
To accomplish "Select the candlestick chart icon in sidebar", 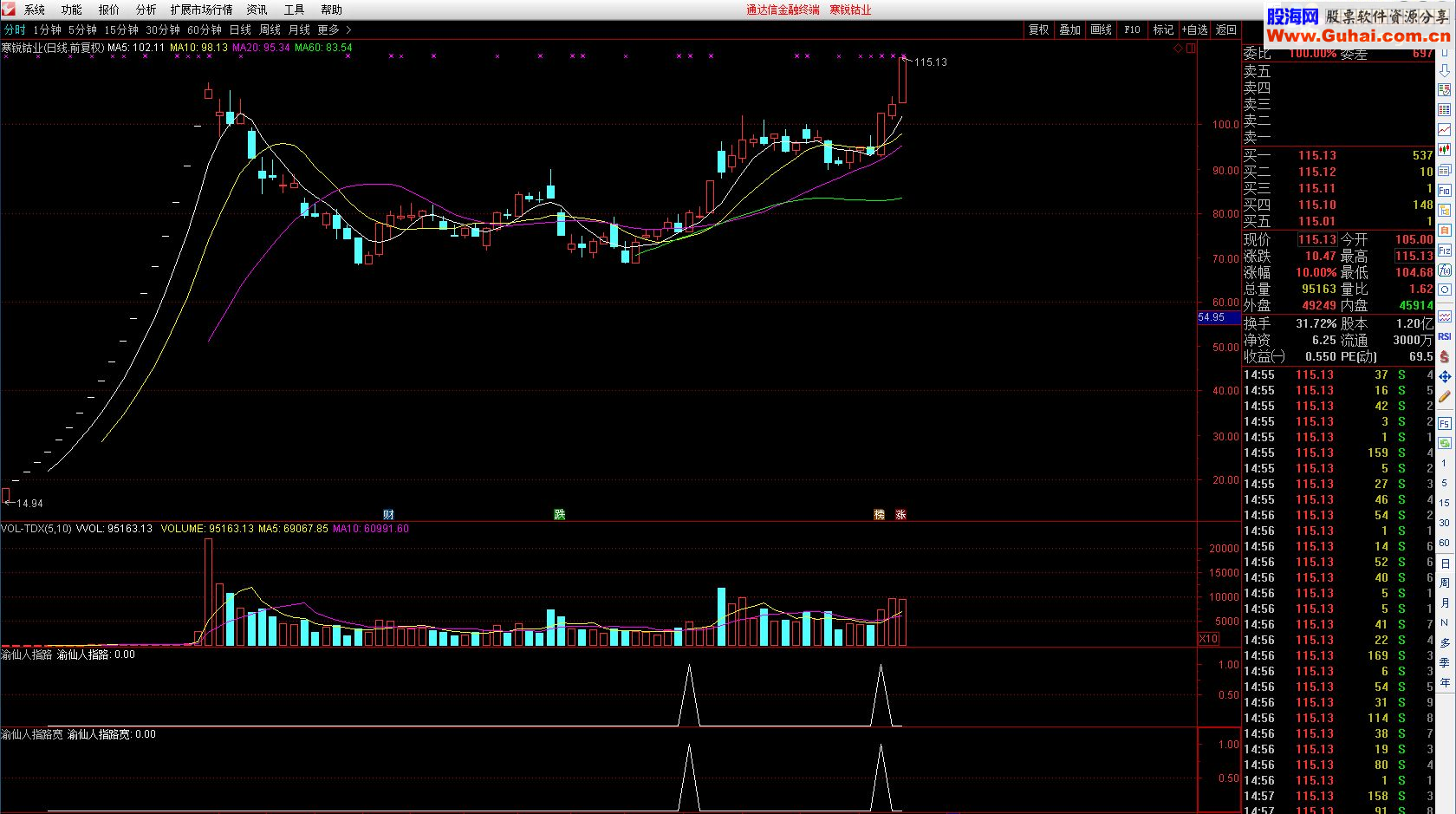I will point(1445,149).
